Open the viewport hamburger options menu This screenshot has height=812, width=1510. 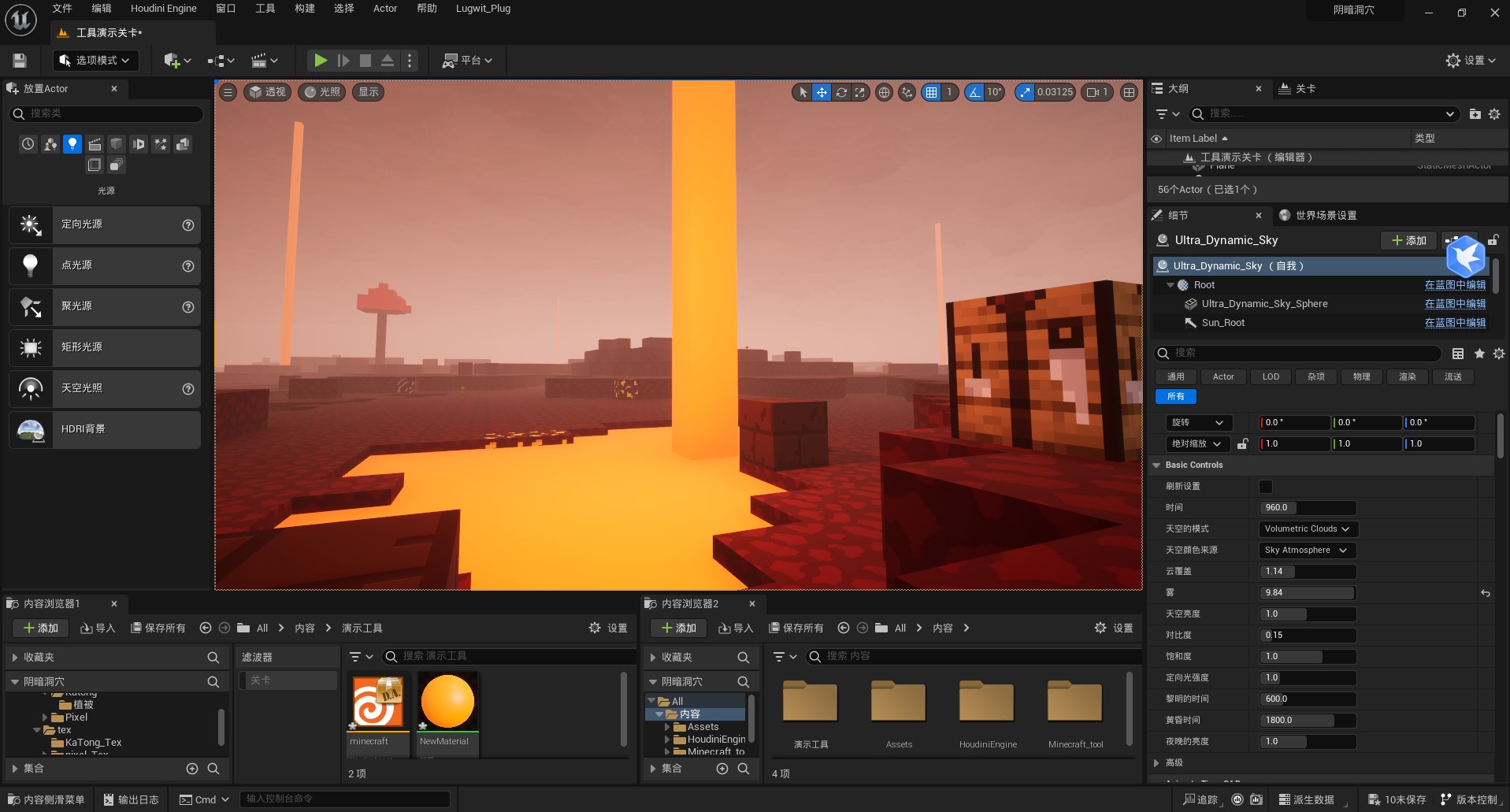(x=228, y=92)
